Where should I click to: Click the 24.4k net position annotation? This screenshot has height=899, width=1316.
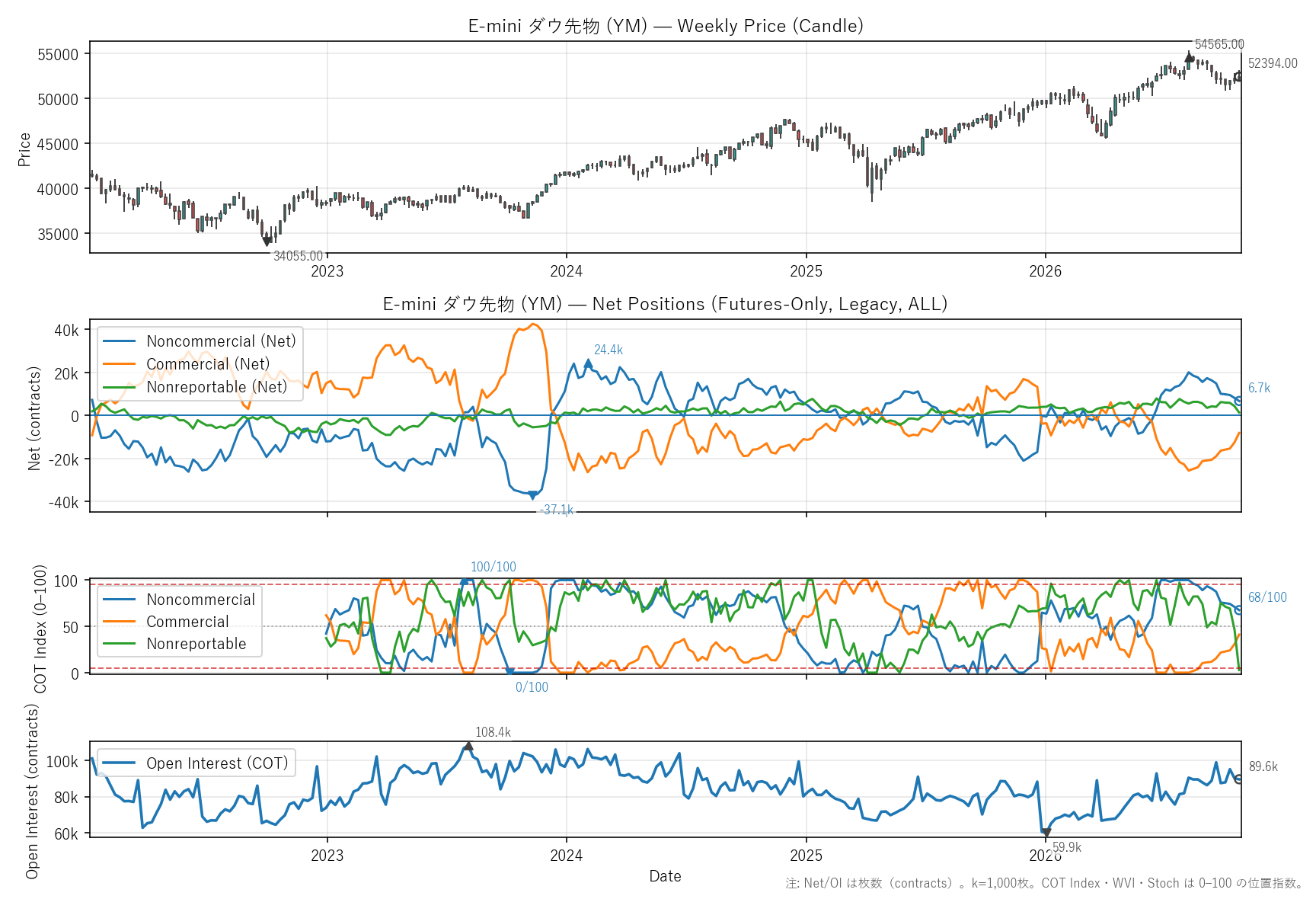(608, 350)
